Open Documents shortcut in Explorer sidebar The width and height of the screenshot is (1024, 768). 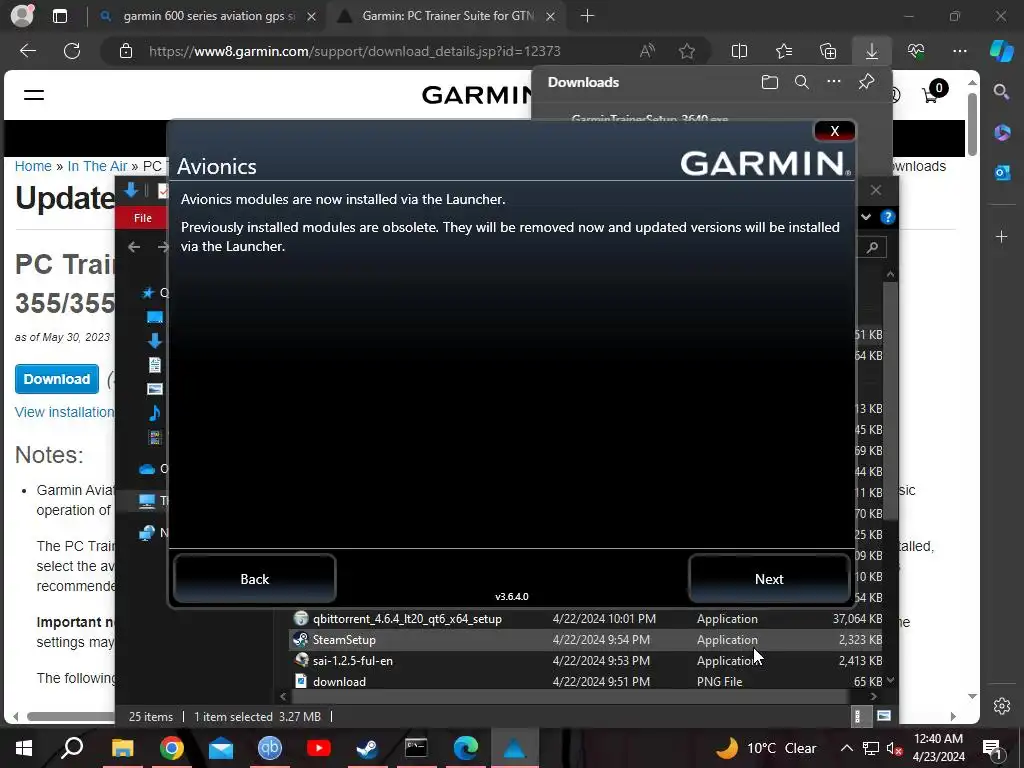point(155,365)
